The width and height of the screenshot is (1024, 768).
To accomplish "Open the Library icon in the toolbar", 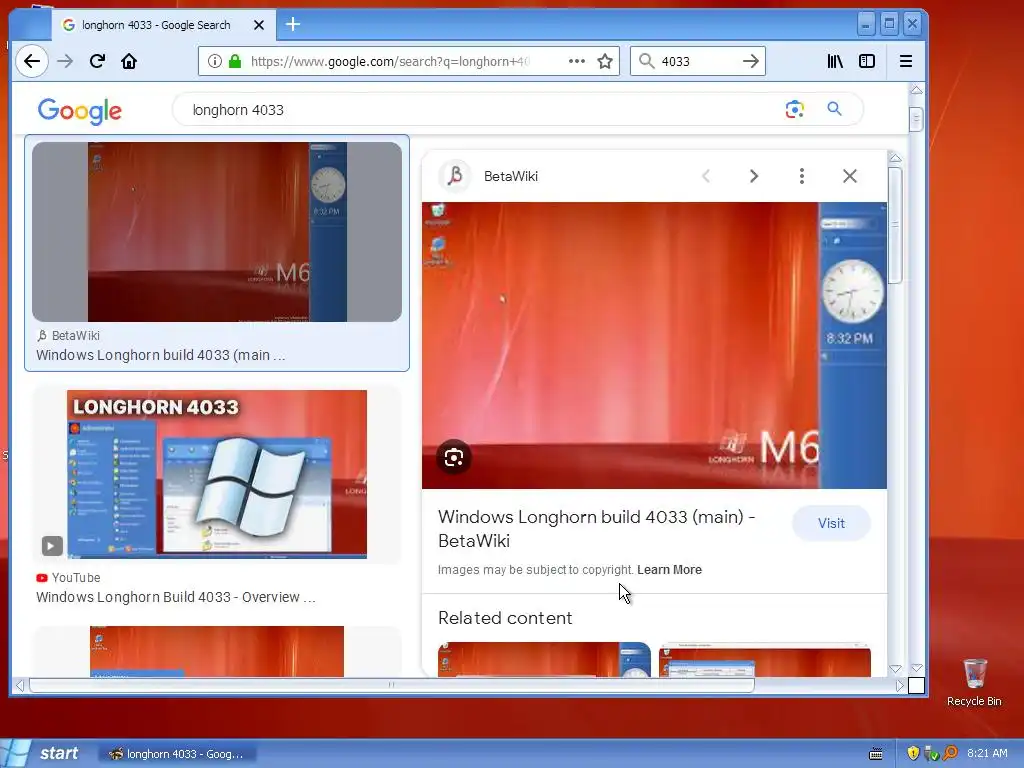I will tap(835, 61).
